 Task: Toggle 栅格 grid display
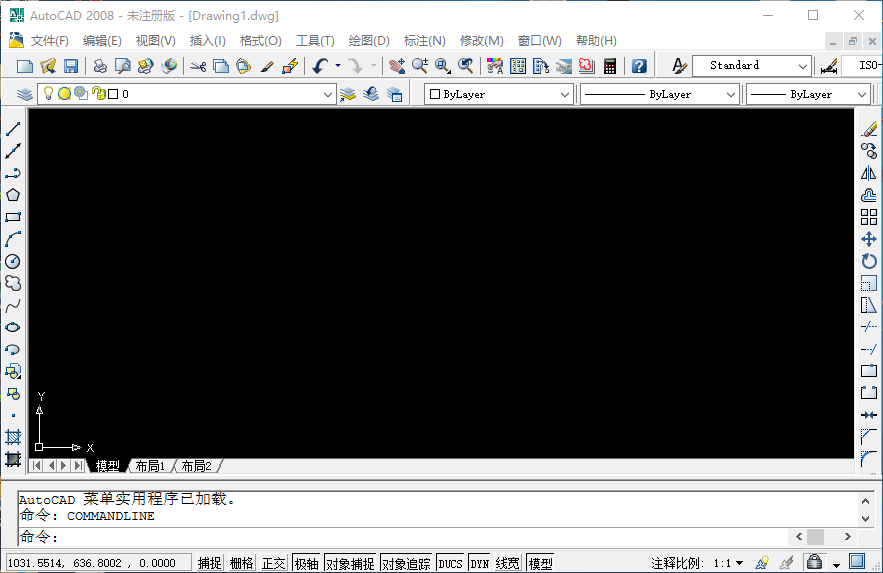coord(242,563)
